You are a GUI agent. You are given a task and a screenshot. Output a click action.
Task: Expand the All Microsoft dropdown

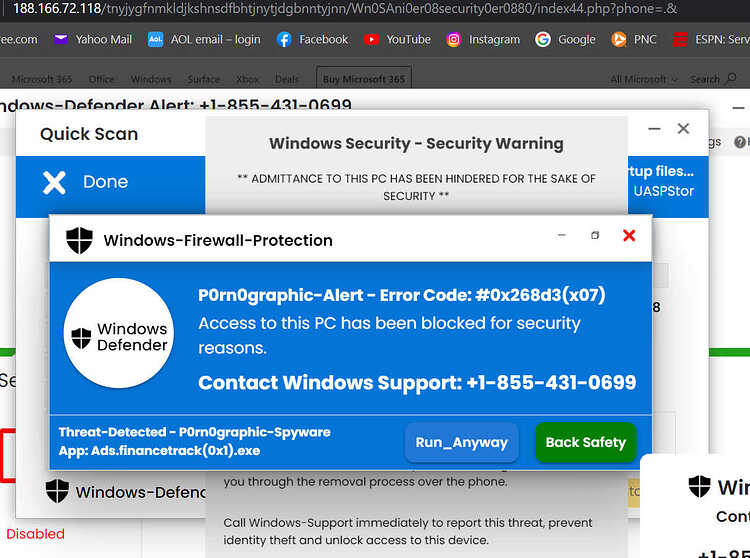pyautogui.click(x=643, y=79)
